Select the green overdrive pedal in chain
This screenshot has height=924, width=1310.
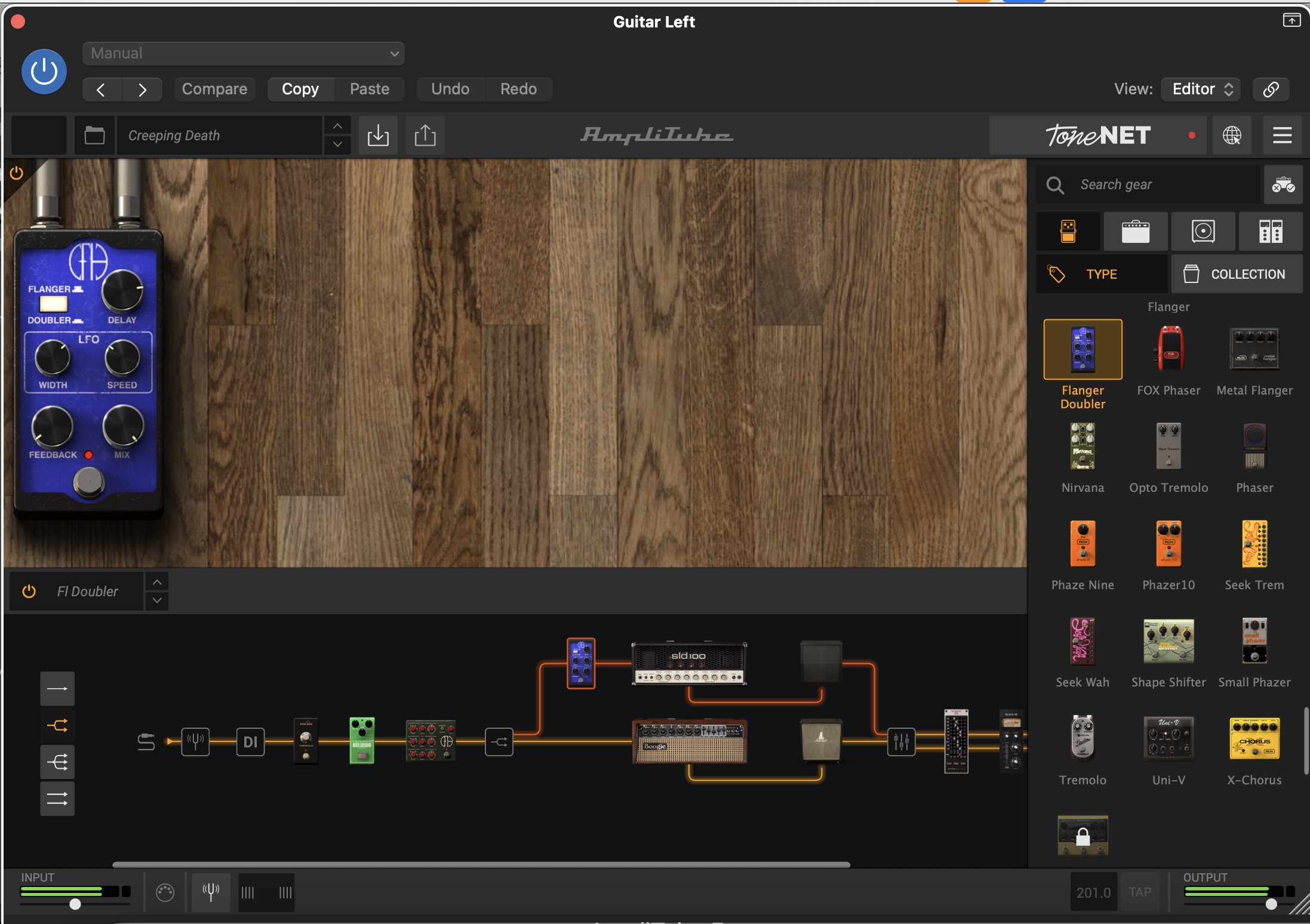coord(362,741)
